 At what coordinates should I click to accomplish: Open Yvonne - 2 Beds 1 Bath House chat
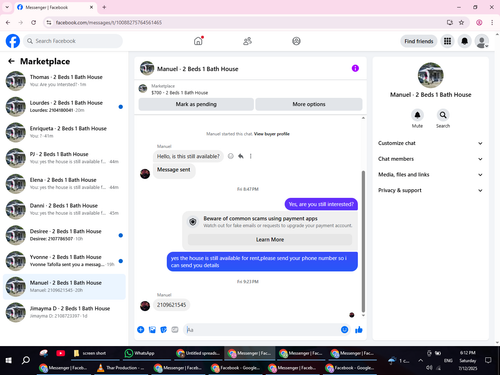tap(64, 260)
